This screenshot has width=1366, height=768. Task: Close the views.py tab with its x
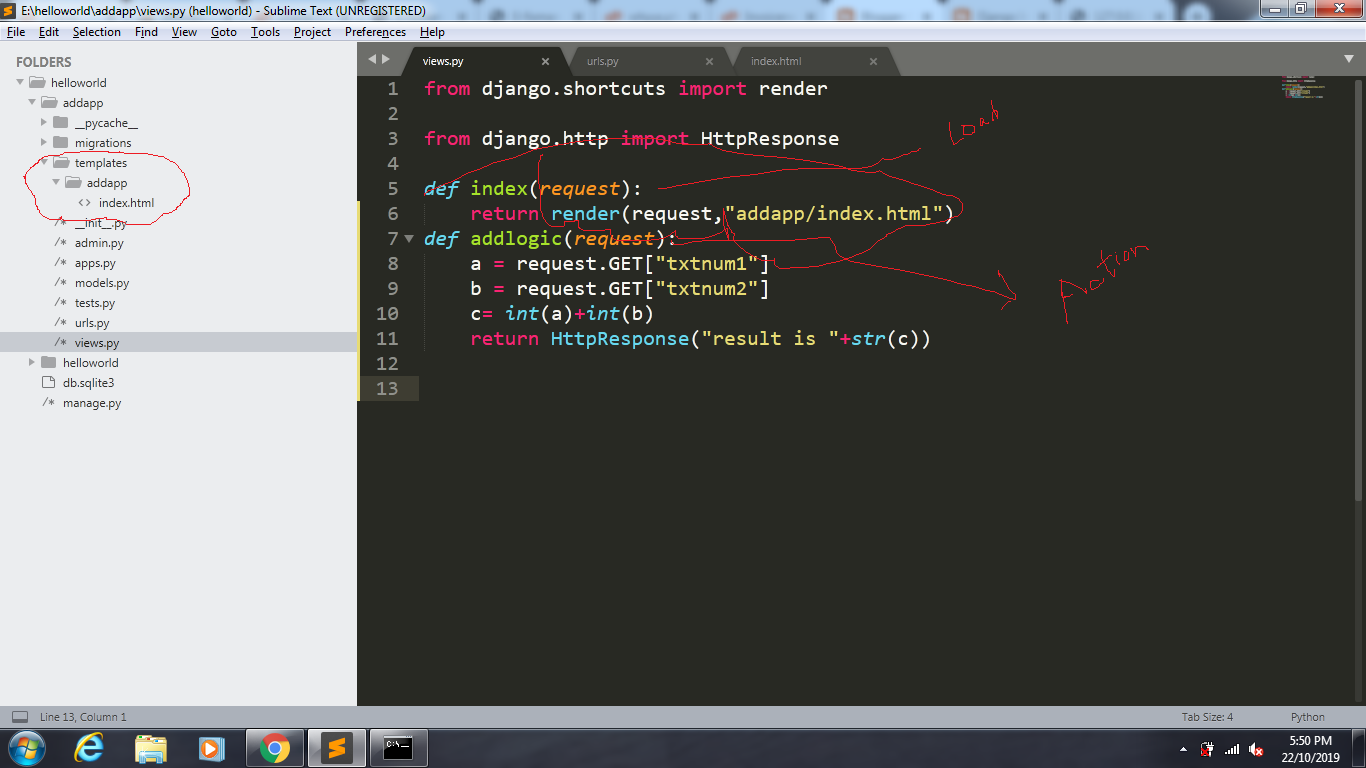(546, 60)
